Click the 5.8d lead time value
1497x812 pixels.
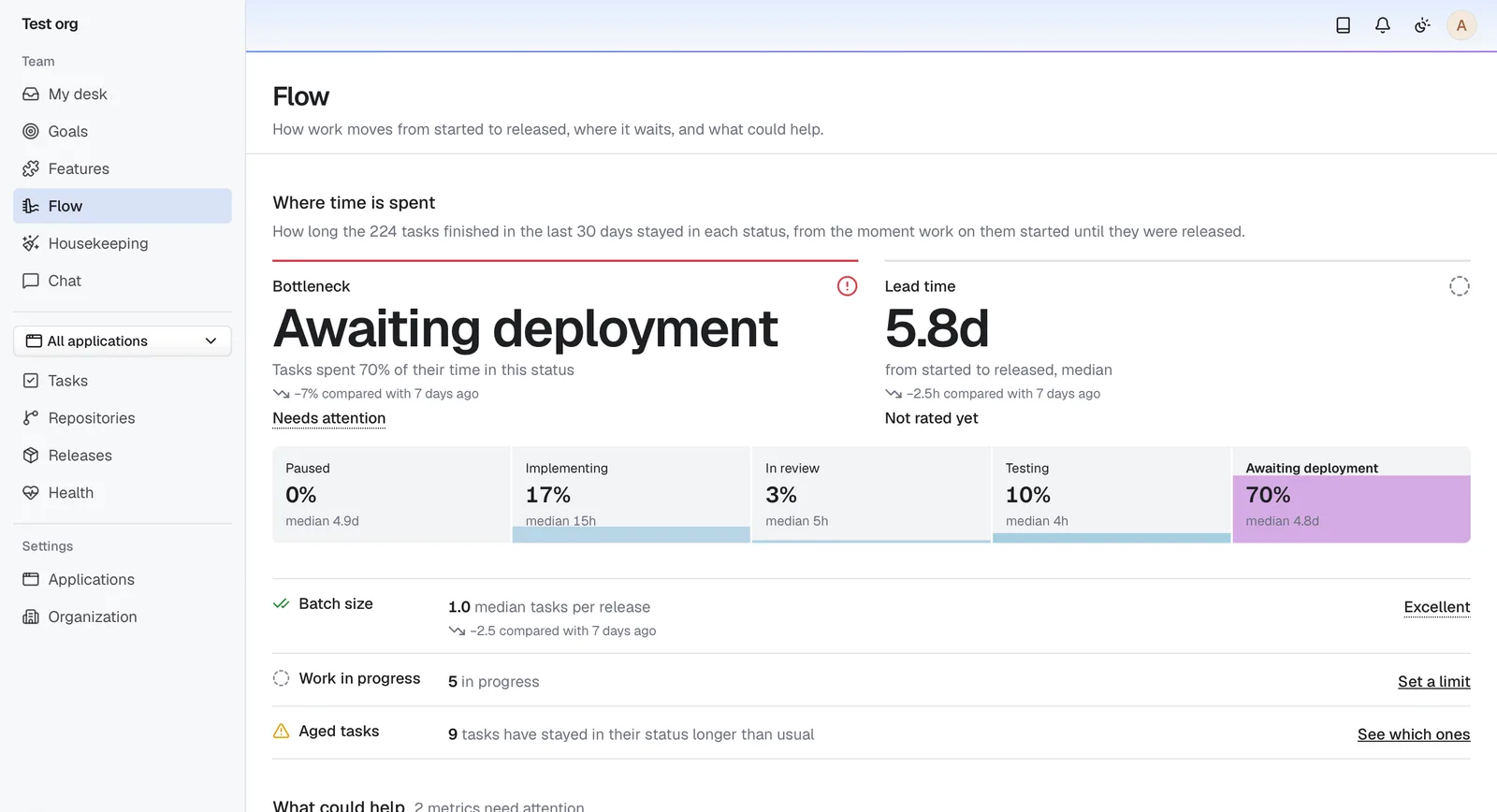tap(937, 328)
